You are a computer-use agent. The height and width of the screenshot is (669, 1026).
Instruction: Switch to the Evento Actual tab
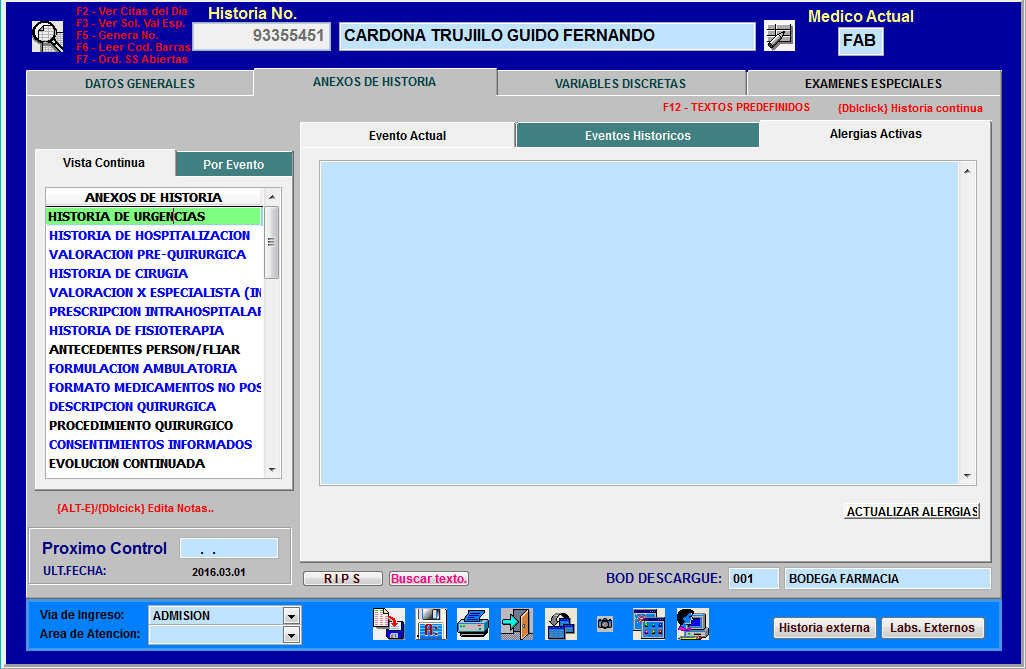pyautogui.click(x=408, y=136)
